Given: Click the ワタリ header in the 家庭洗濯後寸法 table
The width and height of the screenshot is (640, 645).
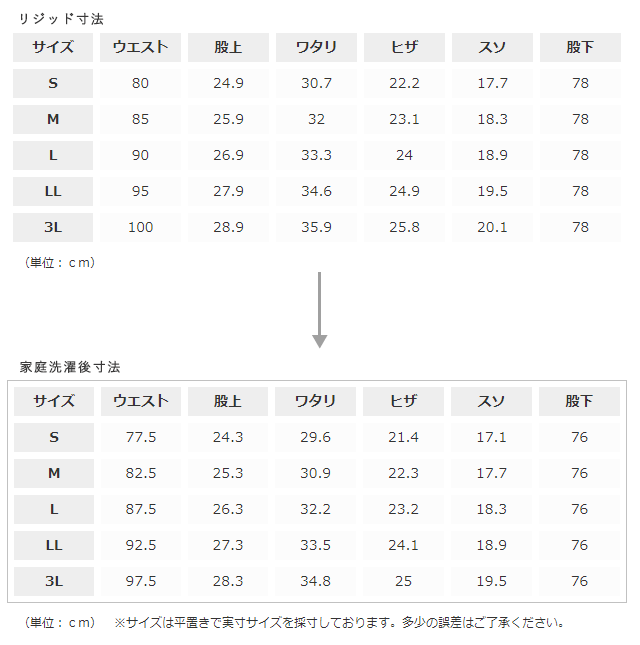Looking at the screenshot, I should (x=316, y=401).
